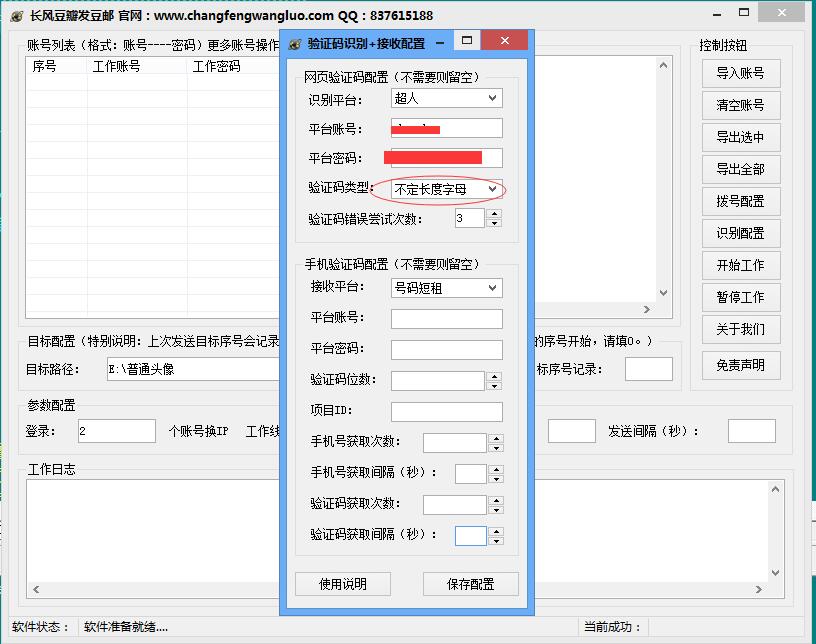打开接收平台下拉框
Viewport: 816px width, 644px height.
pyautogui.click(x=446, y=288)
